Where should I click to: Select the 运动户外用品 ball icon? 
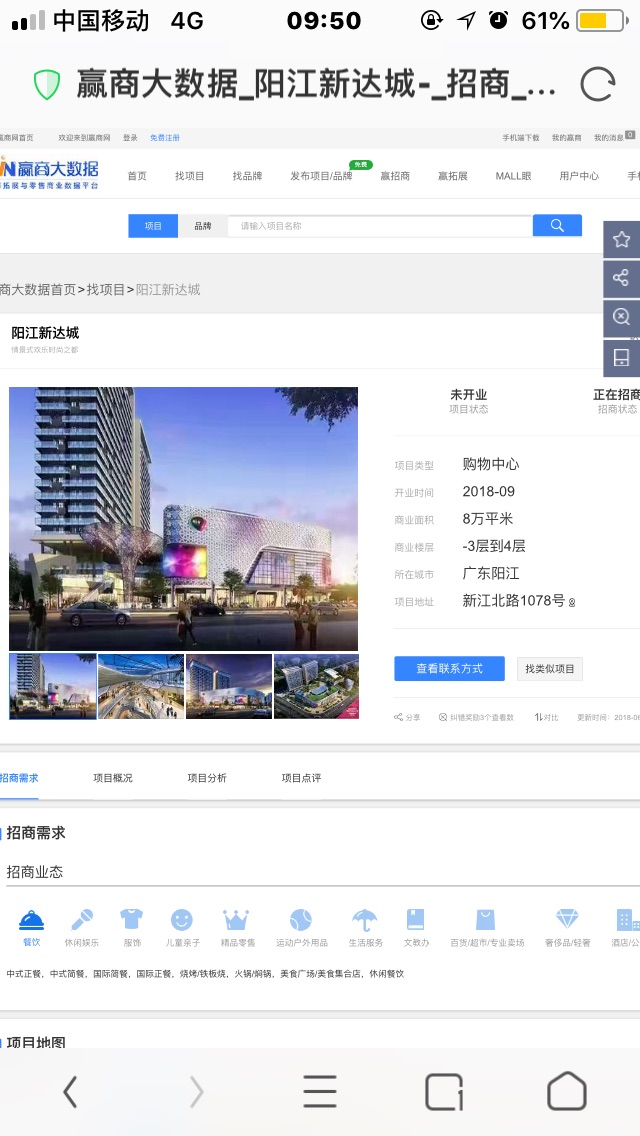[301, 920]
